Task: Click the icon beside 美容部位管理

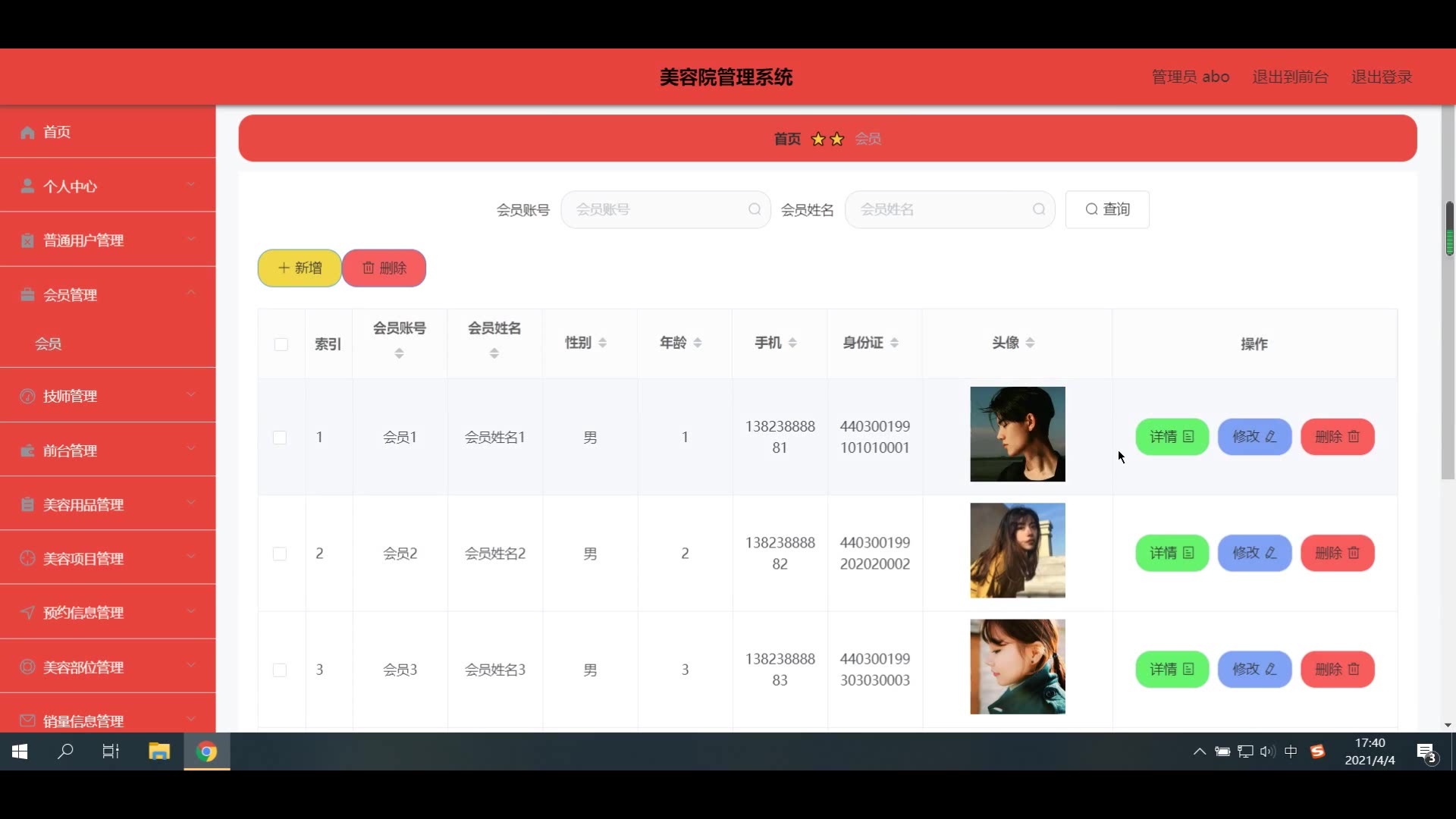Action: pyautogui.click(x=27, y=667)
